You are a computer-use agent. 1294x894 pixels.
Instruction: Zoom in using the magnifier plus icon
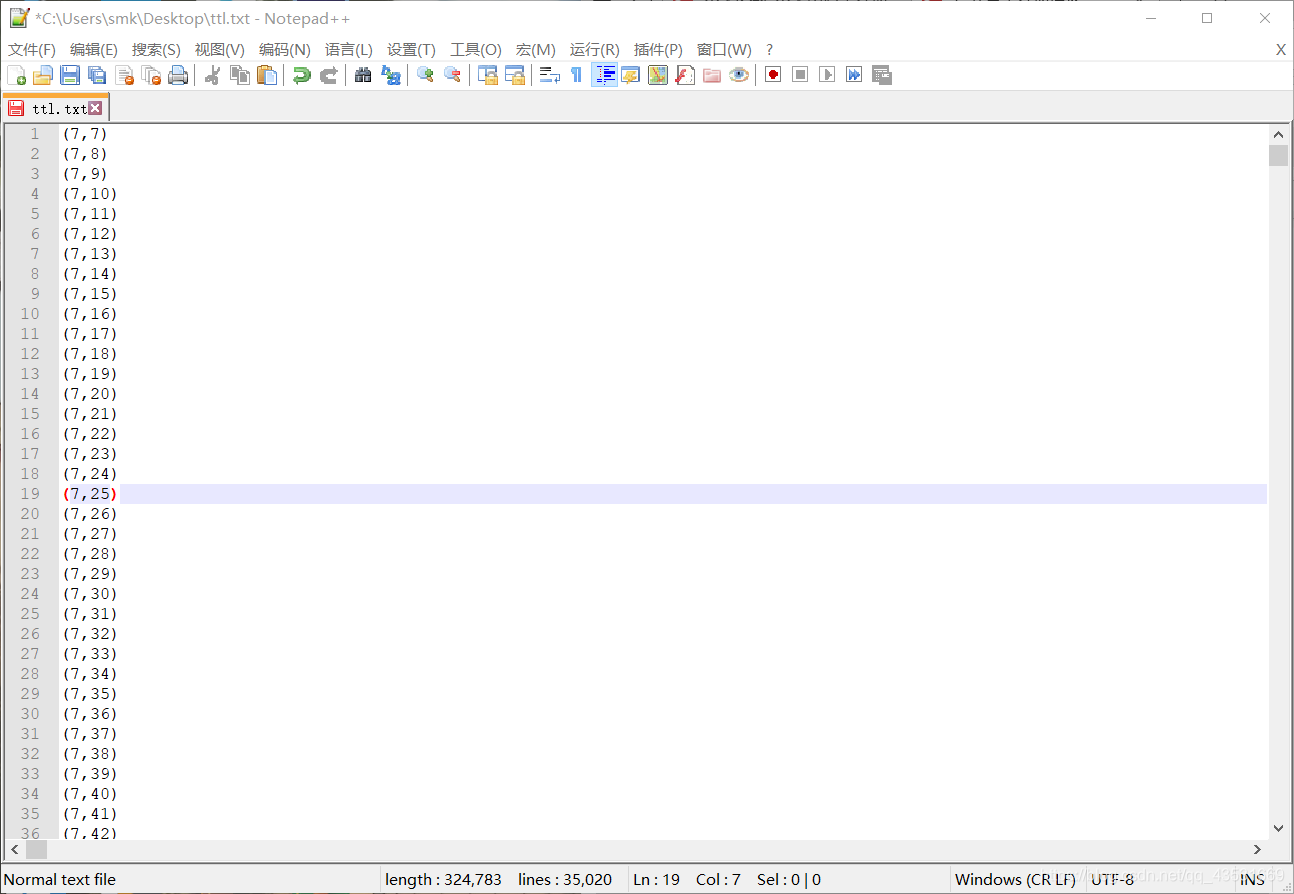(425, 75)
